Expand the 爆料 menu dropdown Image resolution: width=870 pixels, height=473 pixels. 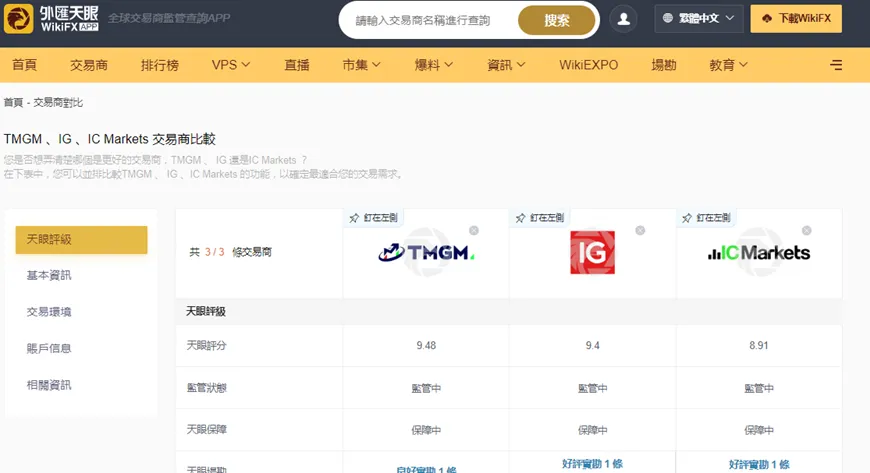[x=434, y=65]
